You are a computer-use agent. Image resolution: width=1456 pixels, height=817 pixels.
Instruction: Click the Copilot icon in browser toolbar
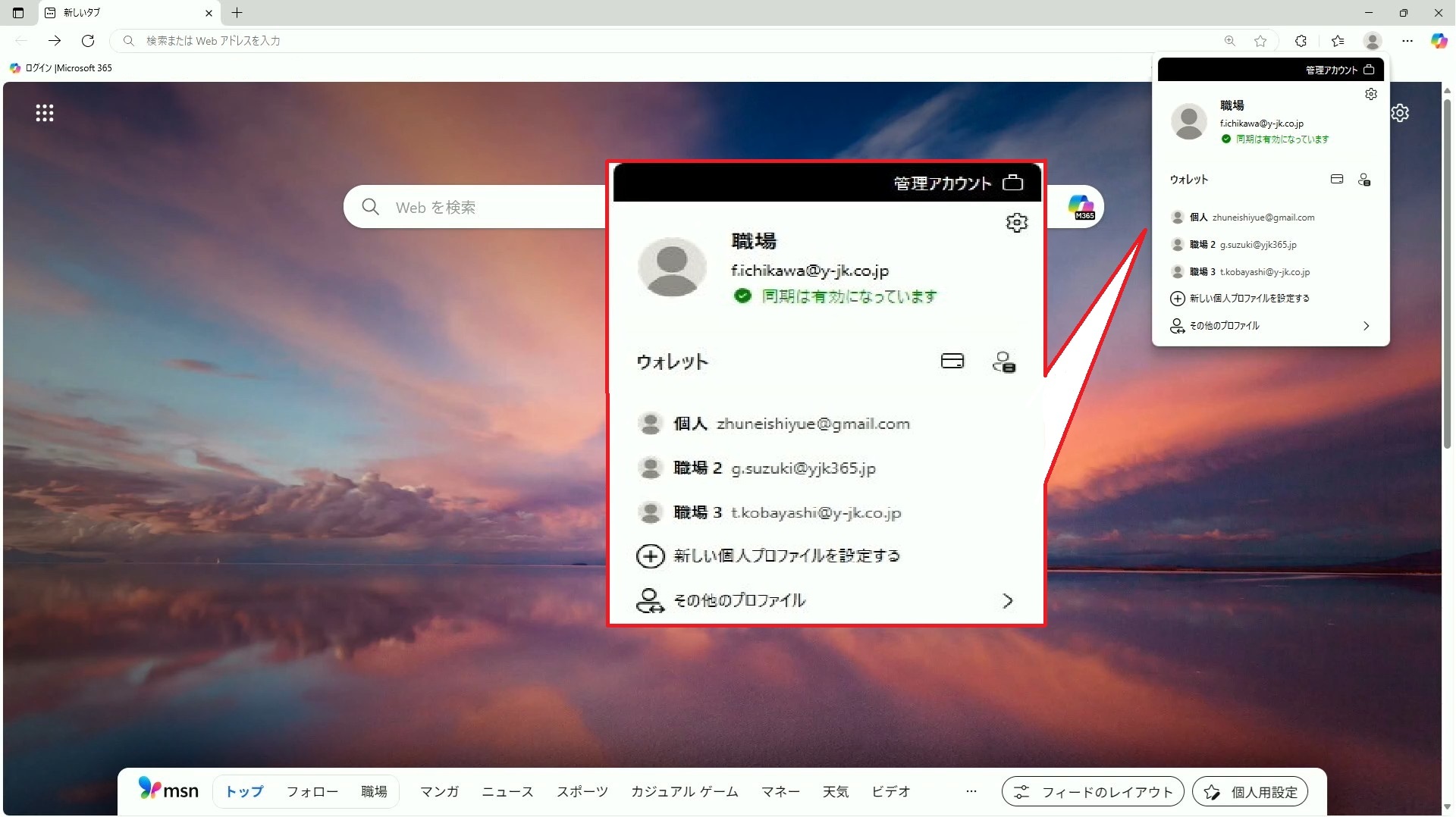point(1438,41)
